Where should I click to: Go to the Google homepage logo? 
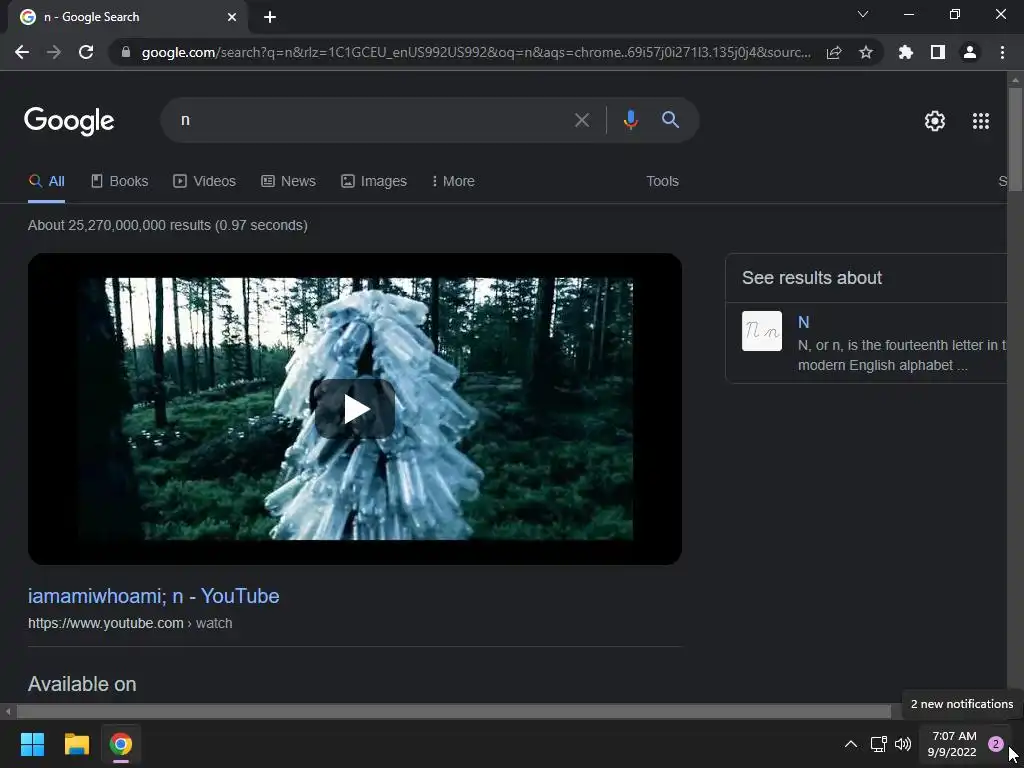[69, 121]
